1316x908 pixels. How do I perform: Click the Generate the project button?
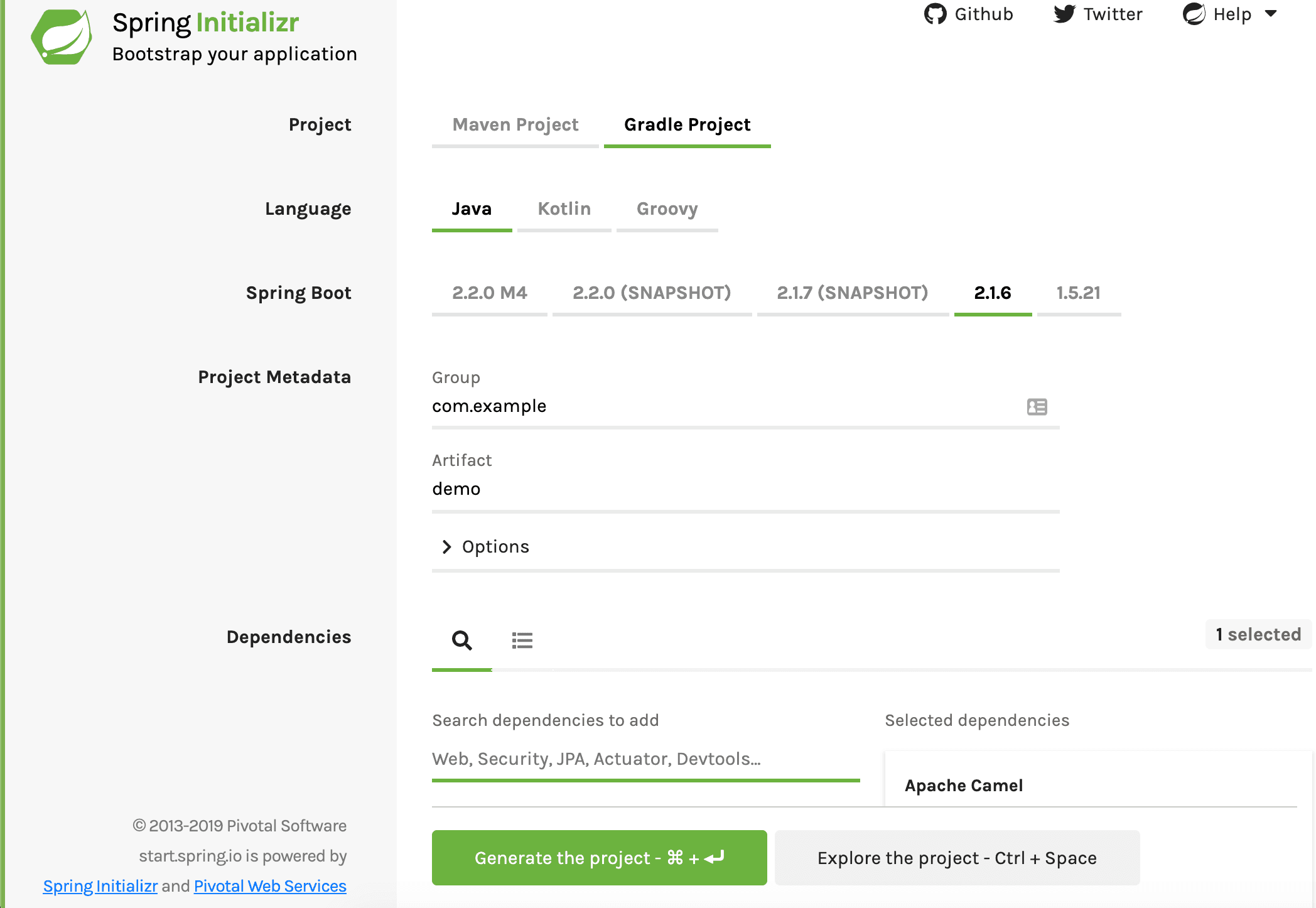pos(600,858)
